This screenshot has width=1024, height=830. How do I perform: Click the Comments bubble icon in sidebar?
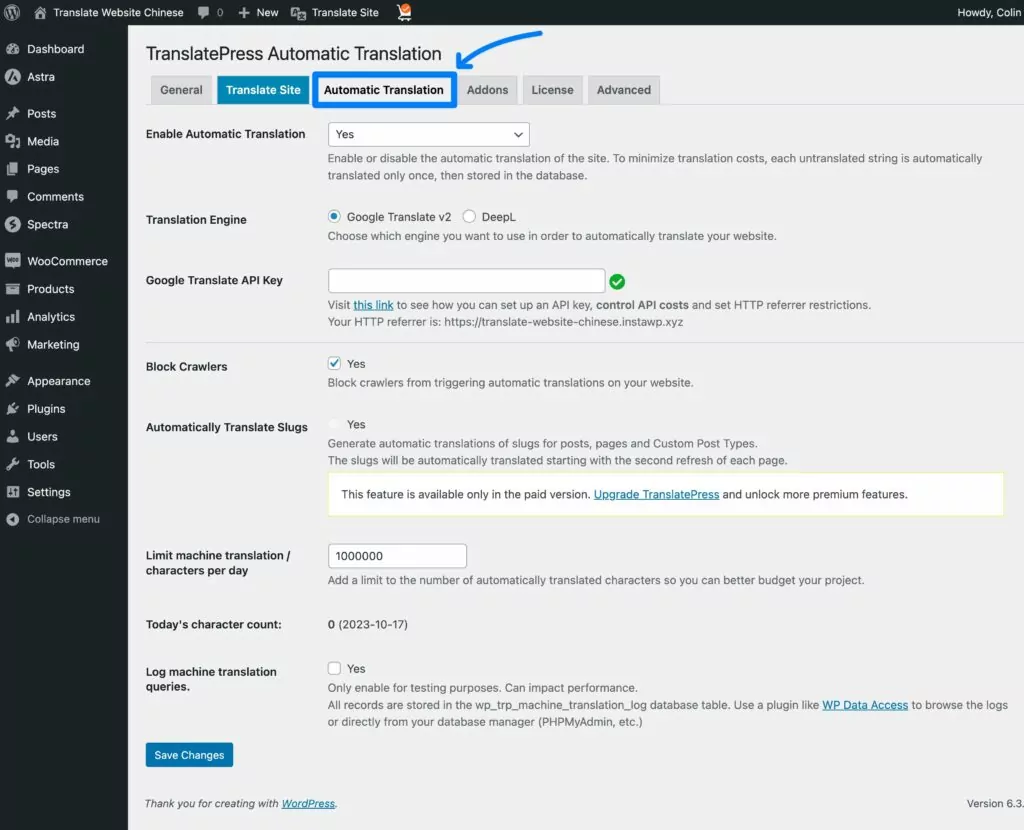[x=12, y=196]
